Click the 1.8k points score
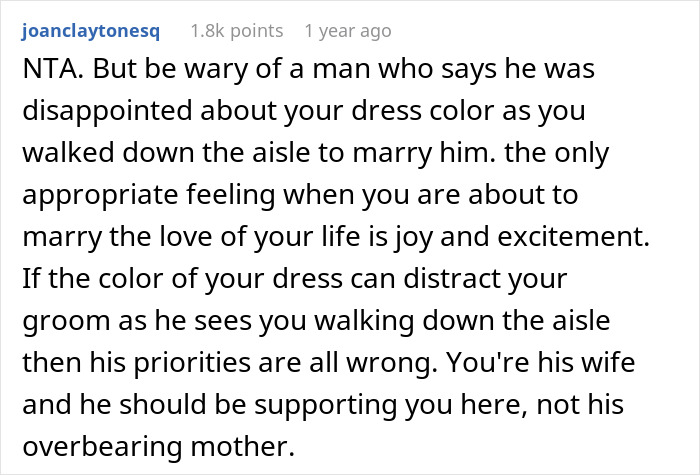The image size is (700, 475). (236, 31)
